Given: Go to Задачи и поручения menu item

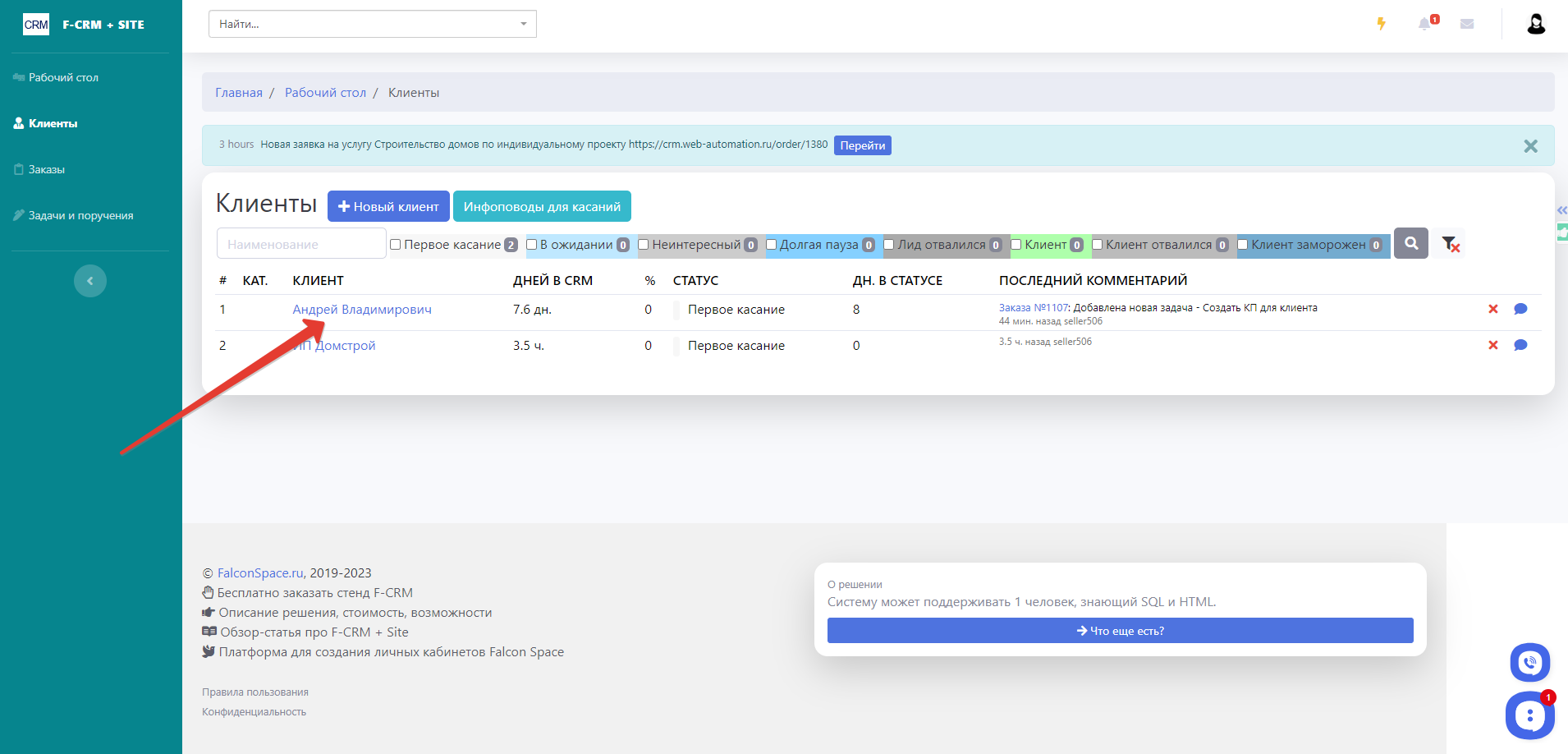Looking at the screenshot, I should pos(80,216).
